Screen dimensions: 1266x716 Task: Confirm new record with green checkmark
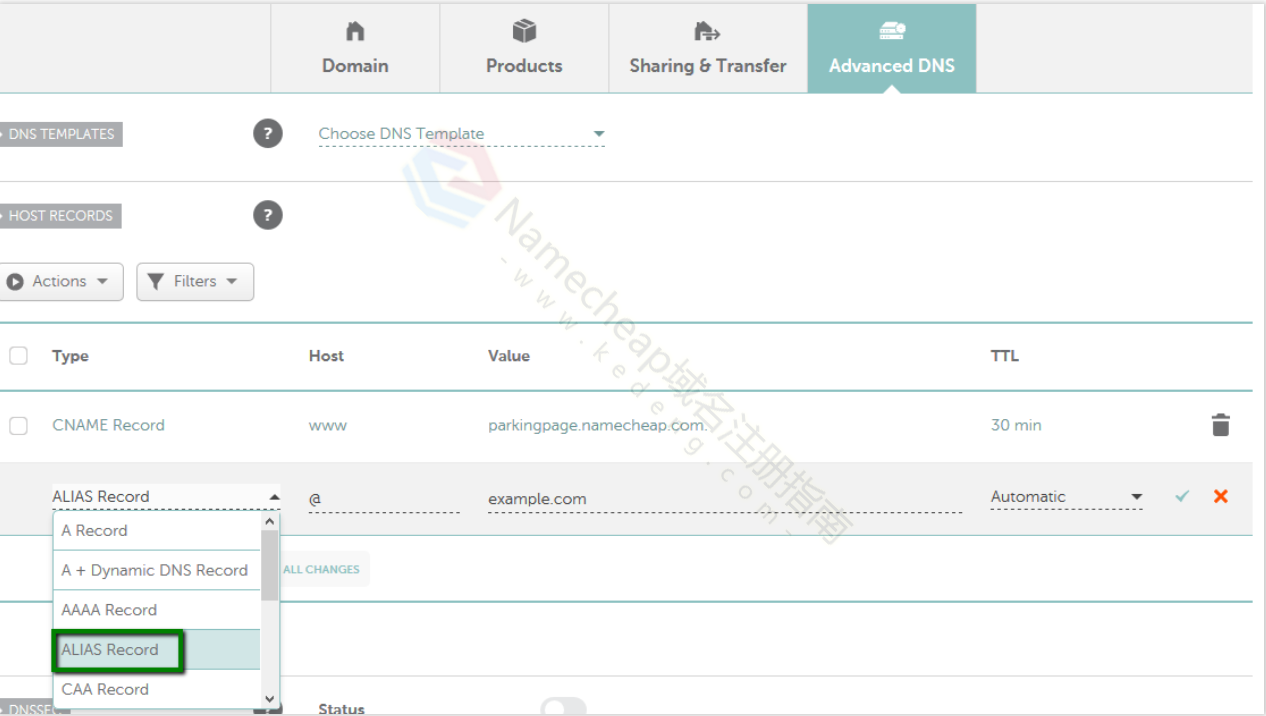[x=1183, y=496]
